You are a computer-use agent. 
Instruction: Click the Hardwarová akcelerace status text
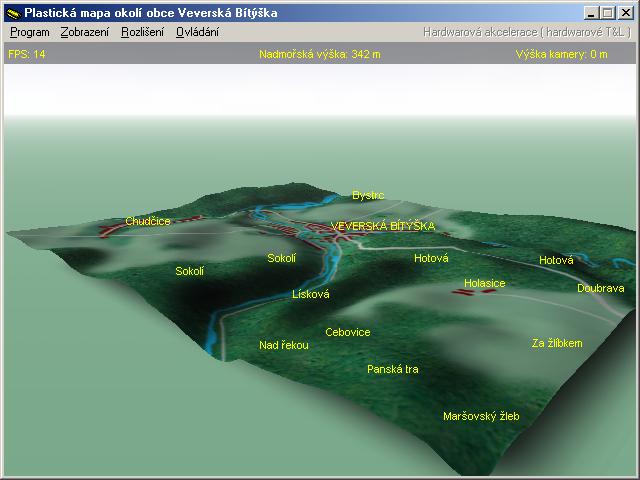click(x=527, y=32)
